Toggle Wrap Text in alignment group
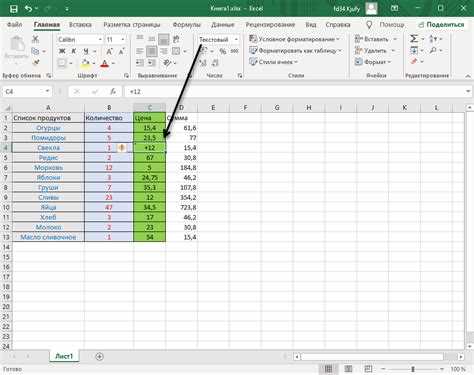Viewport: 474px width, 375px height. tap(176, 39)
